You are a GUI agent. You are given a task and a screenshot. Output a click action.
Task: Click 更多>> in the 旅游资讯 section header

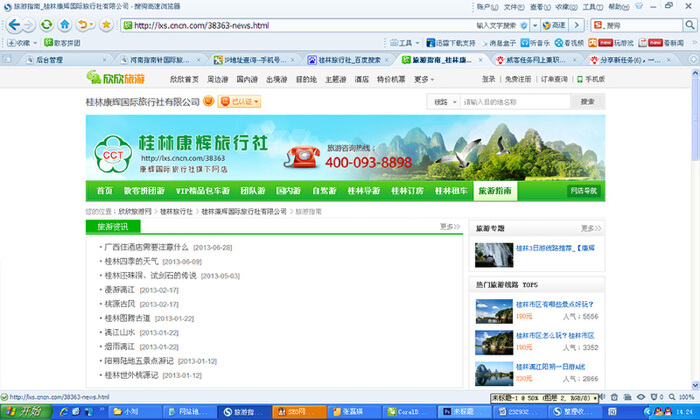tap(450, 227)
